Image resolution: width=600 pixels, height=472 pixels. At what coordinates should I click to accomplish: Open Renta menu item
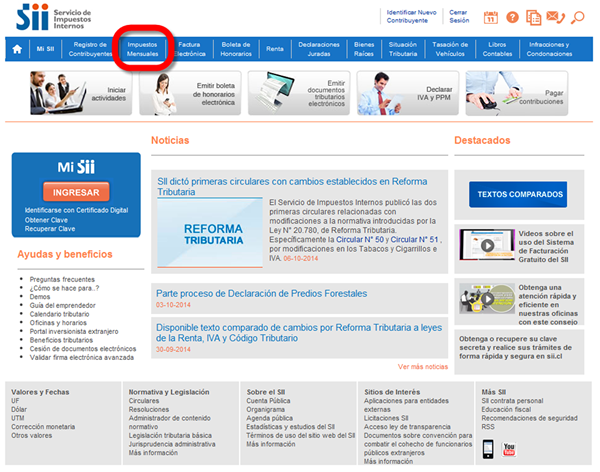point(275,49)
